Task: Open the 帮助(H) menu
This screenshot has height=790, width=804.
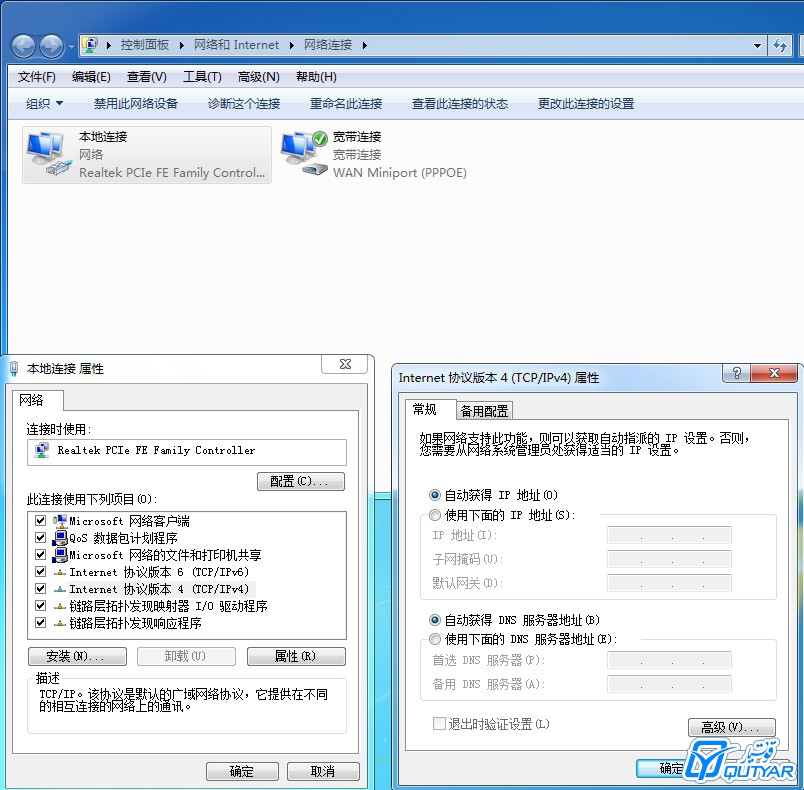Action: tap(316, 77)
